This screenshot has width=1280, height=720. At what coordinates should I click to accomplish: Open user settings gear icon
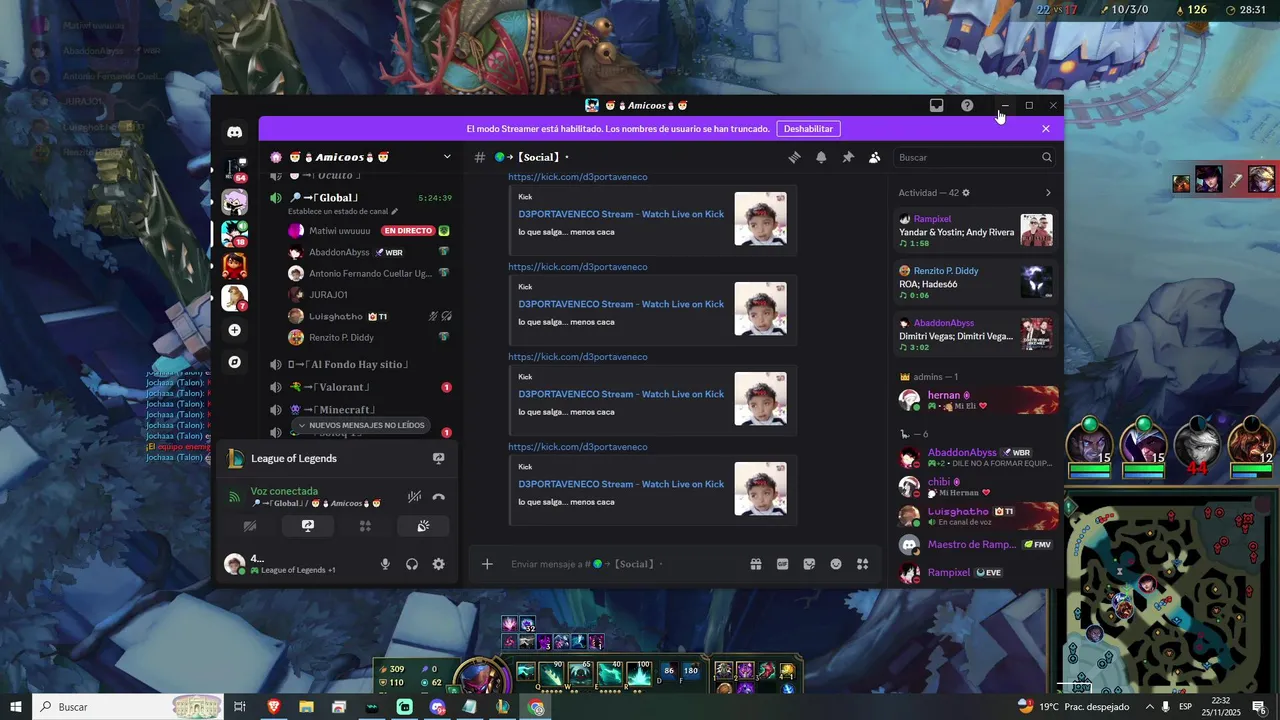(x=438, y=564)
